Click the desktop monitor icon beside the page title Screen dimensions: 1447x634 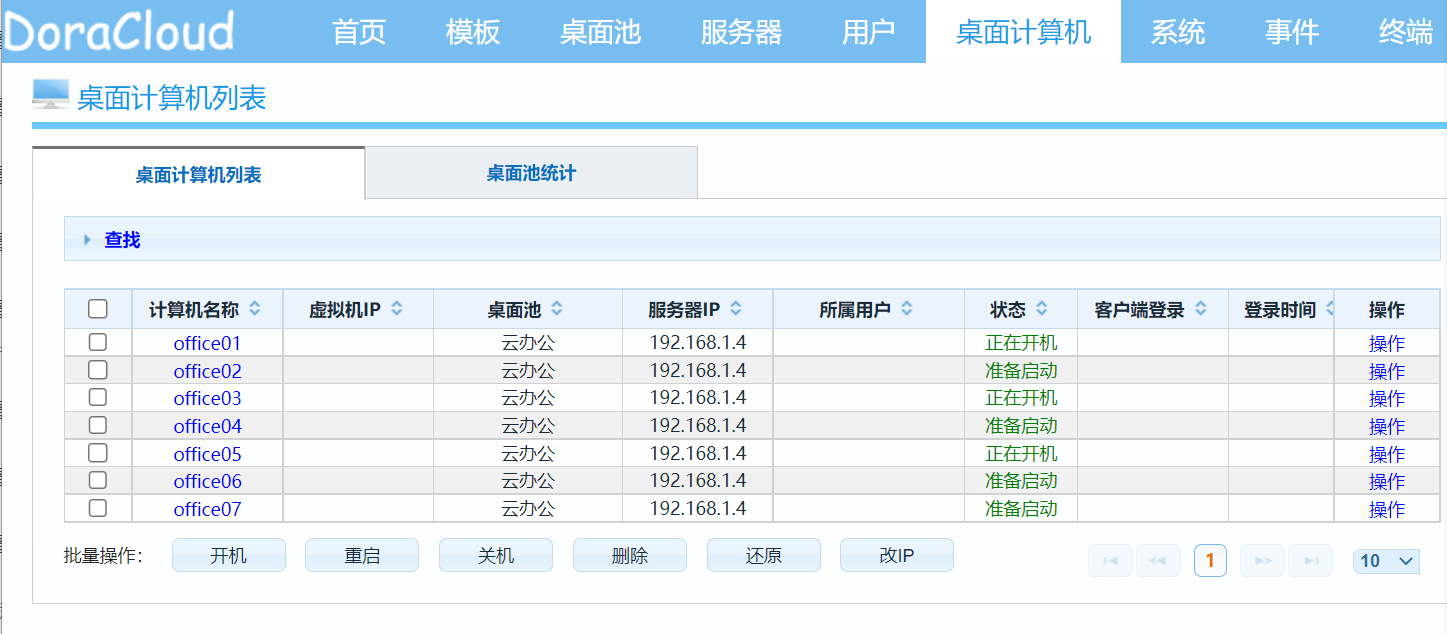[x=50, y=95]
